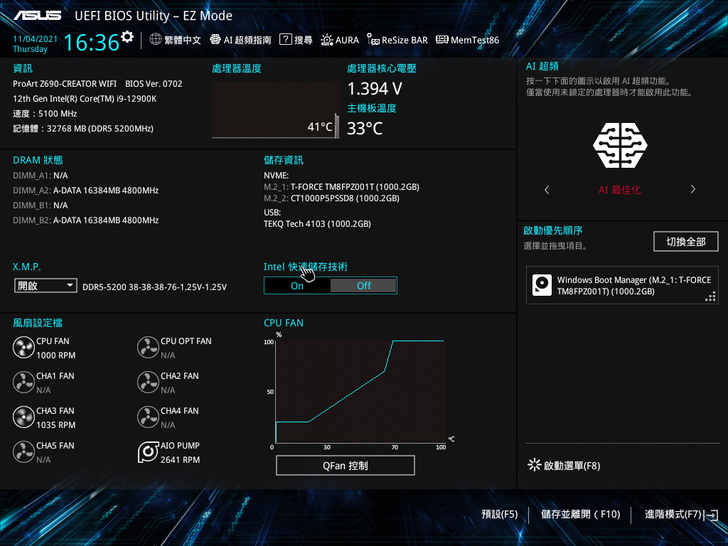Click the ReSize BAR icon
728x546 pixels.
tap(373, 40)
